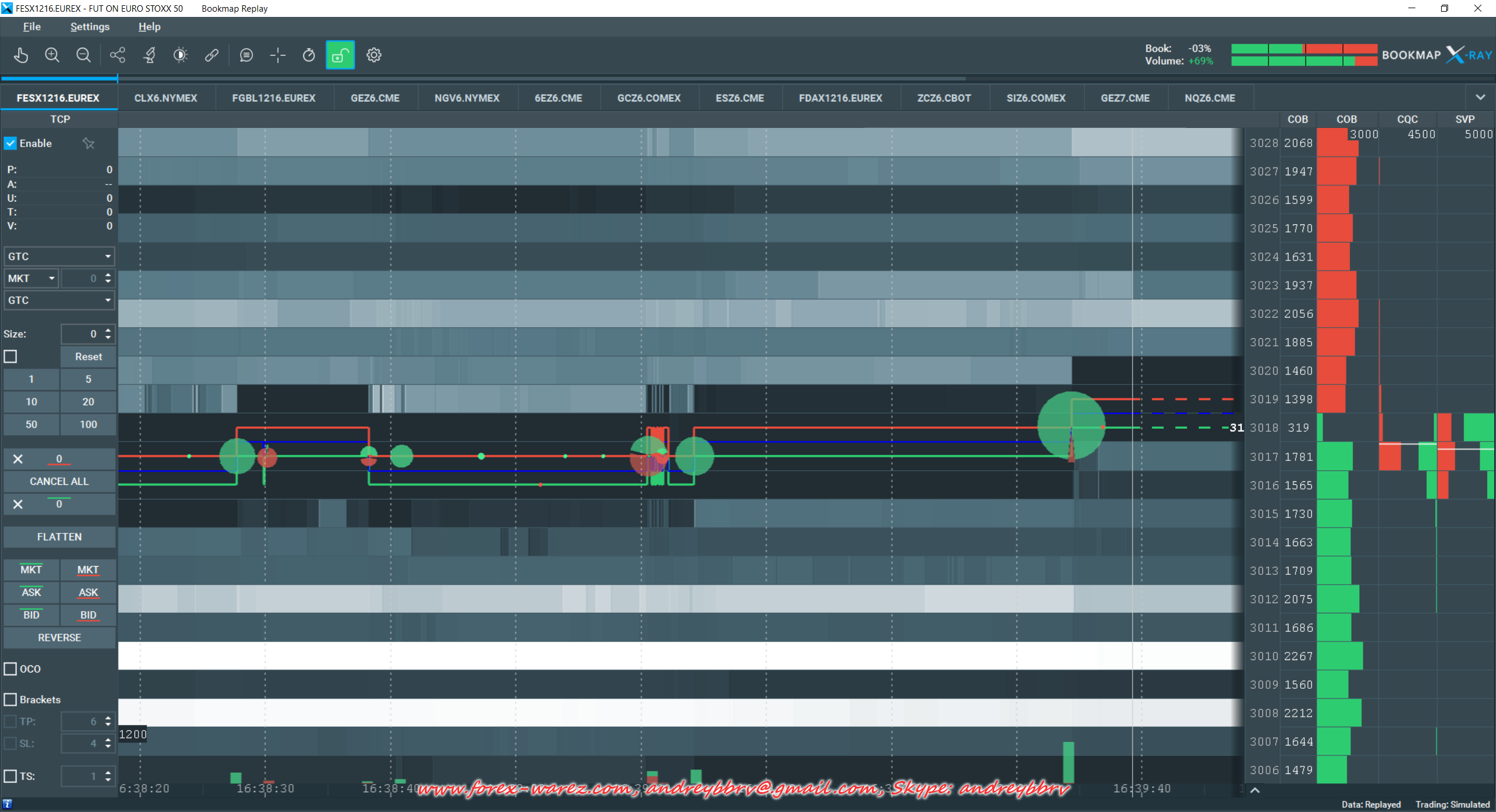Open the MKT order type dropdown
This screenshot has width=1496, height=812.
point(32,278)
